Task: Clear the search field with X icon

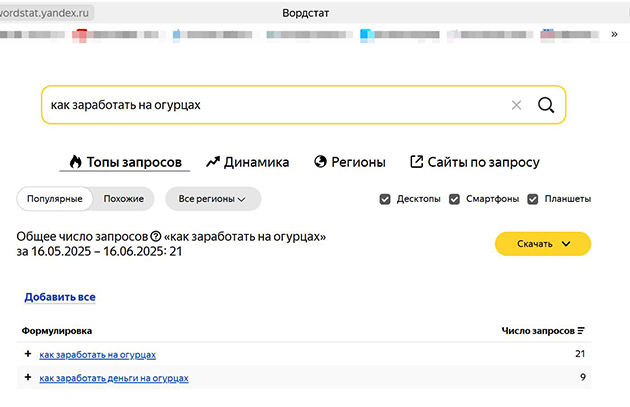Action: point(516,105)
